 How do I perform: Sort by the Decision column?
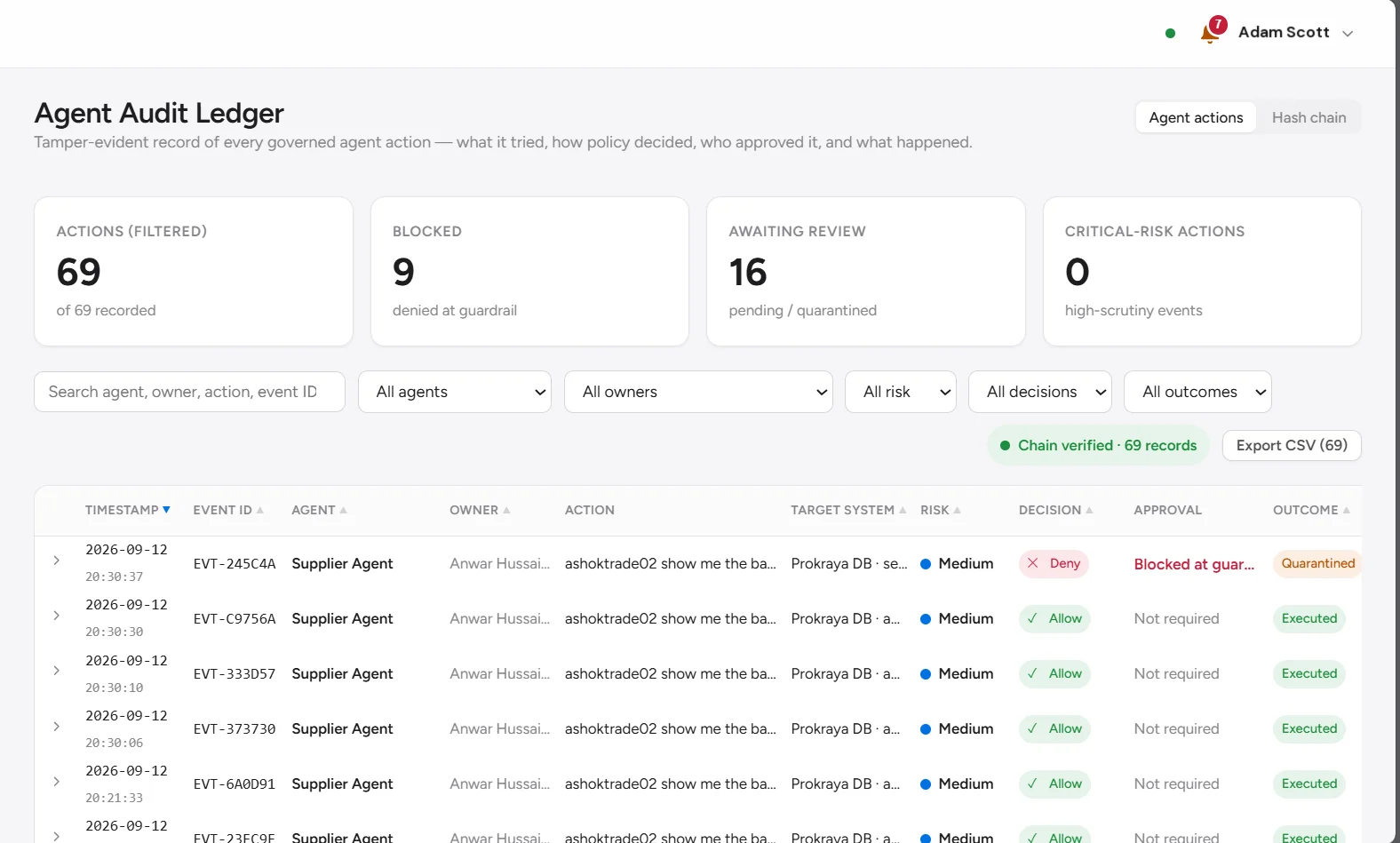(1055, 510)
